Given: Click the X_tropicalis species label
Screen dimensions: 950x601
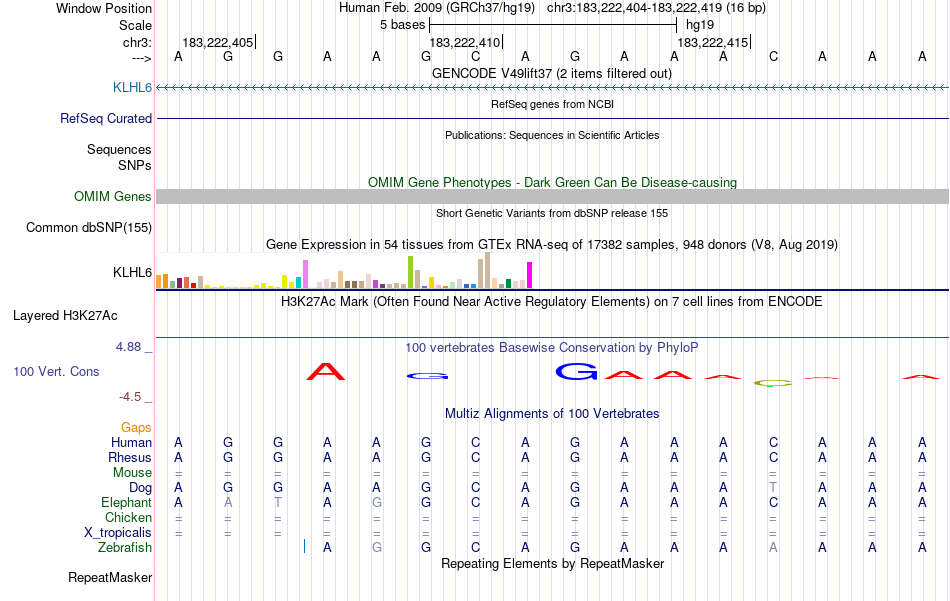Looking at the screenshot, I should [118, 532].
